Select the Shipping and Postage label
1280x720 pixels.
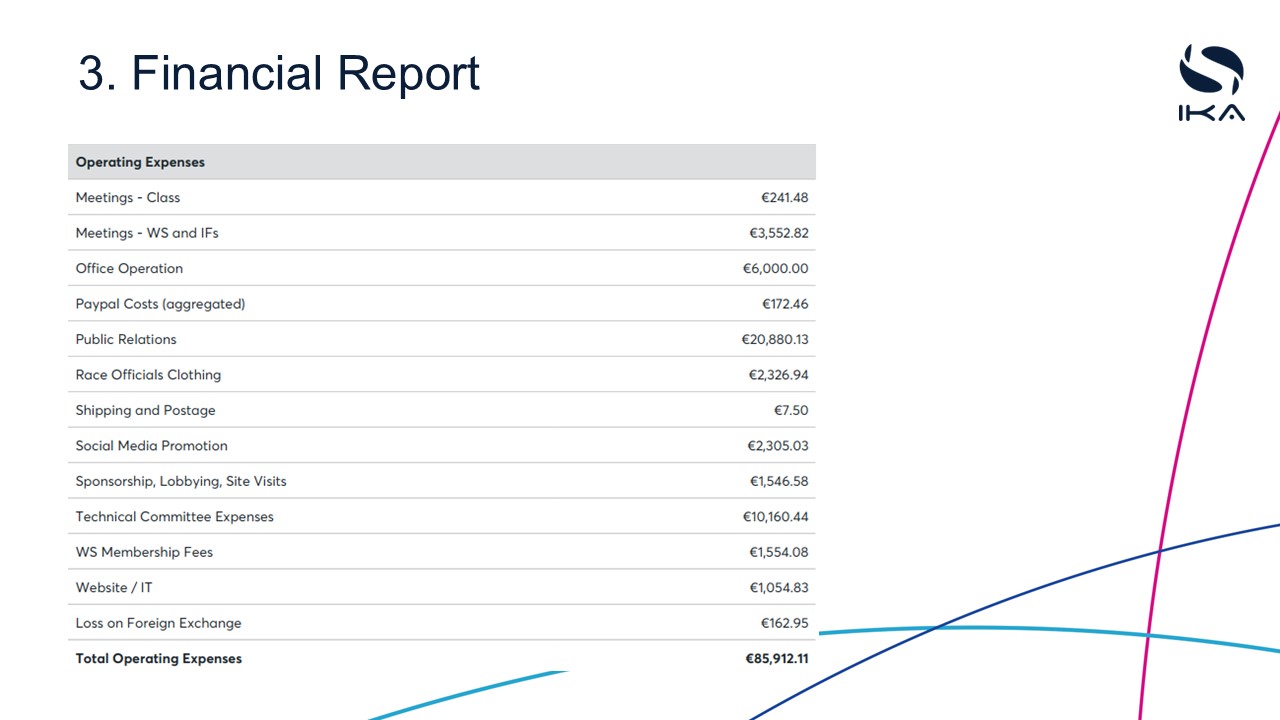click(145, 411)
